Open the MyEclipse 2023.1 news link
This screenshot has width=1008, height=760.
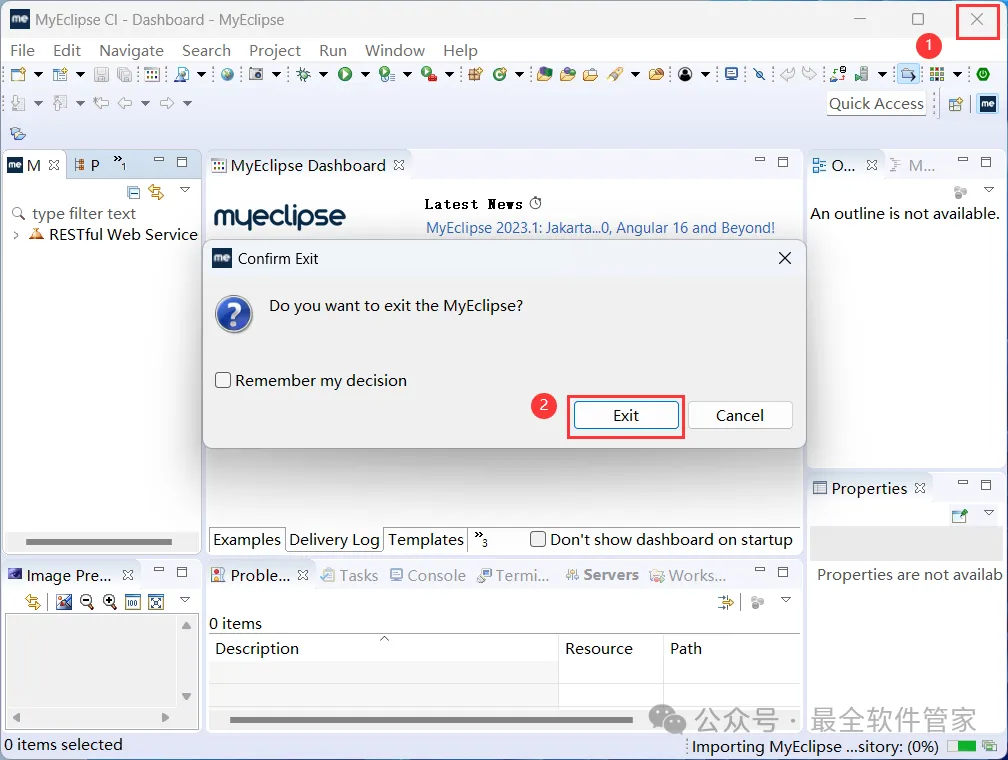coord(600,228)
